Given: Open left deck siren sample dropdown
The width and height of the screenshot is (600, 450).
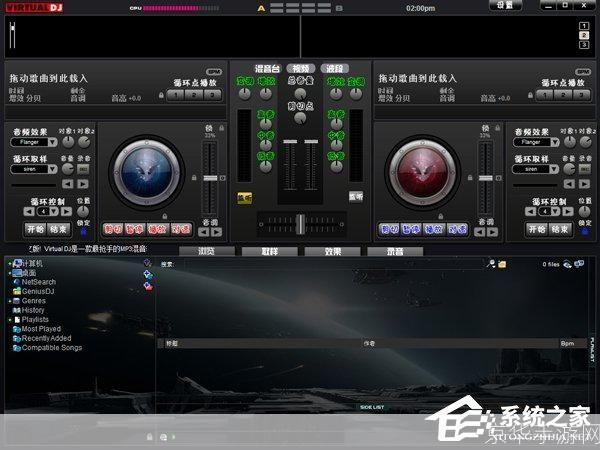Looking at the screenshot, I should [52, 169].
